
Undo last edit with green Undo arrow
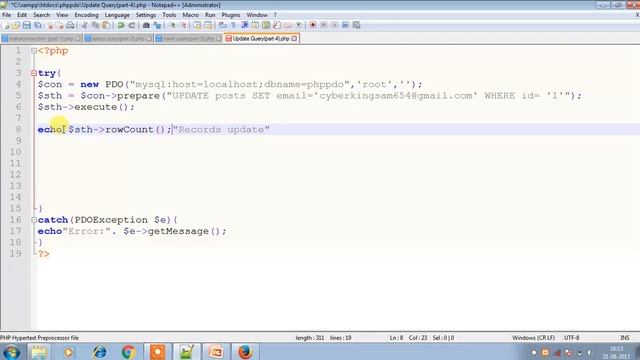(x=121, y=25)
